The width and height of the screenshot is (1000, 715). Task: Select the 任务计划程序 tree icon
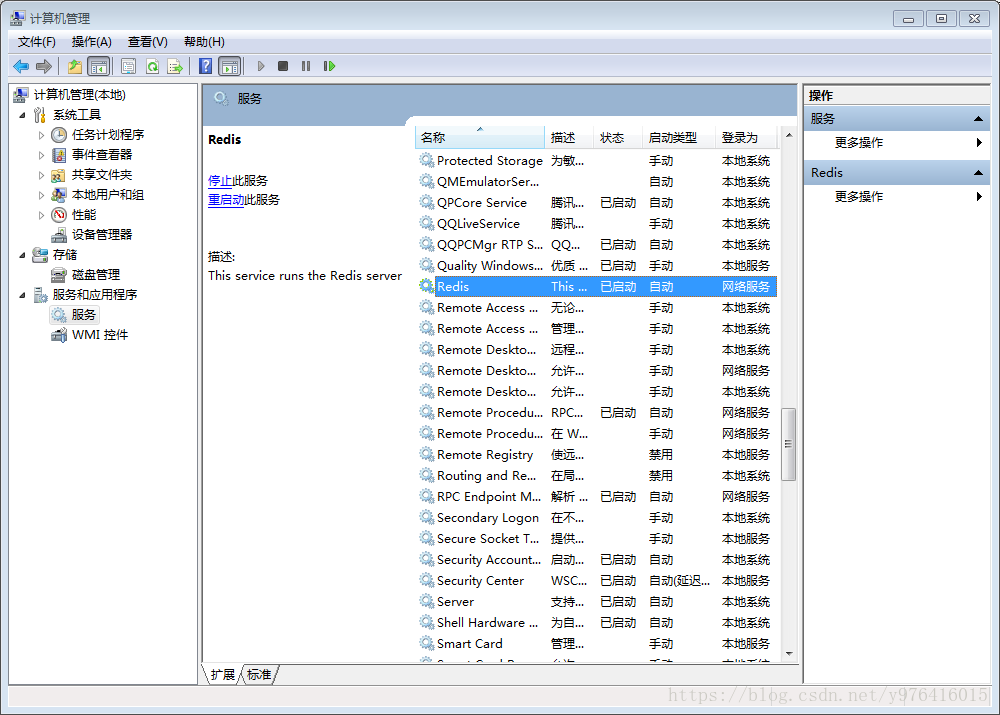(59, 135)
